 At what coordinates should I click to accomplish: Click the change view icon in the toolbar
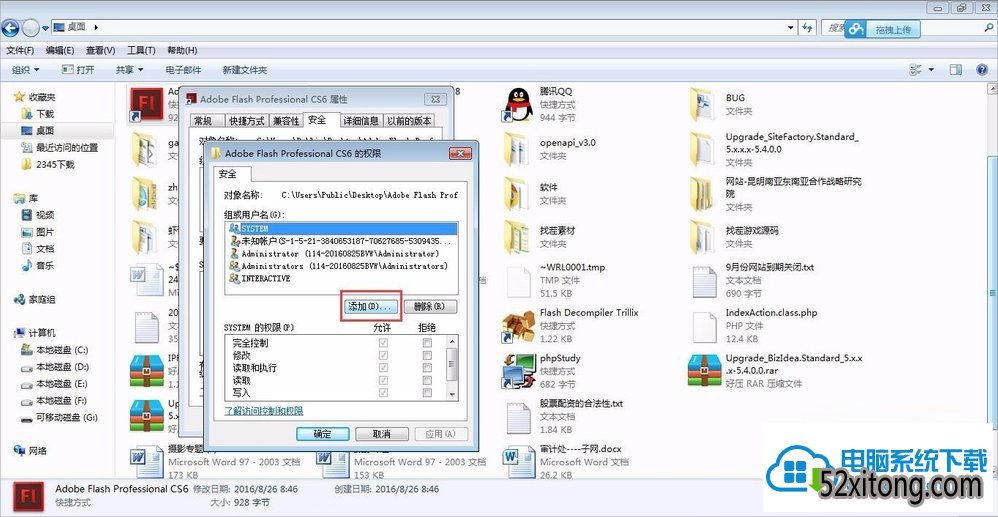[916, 69]
